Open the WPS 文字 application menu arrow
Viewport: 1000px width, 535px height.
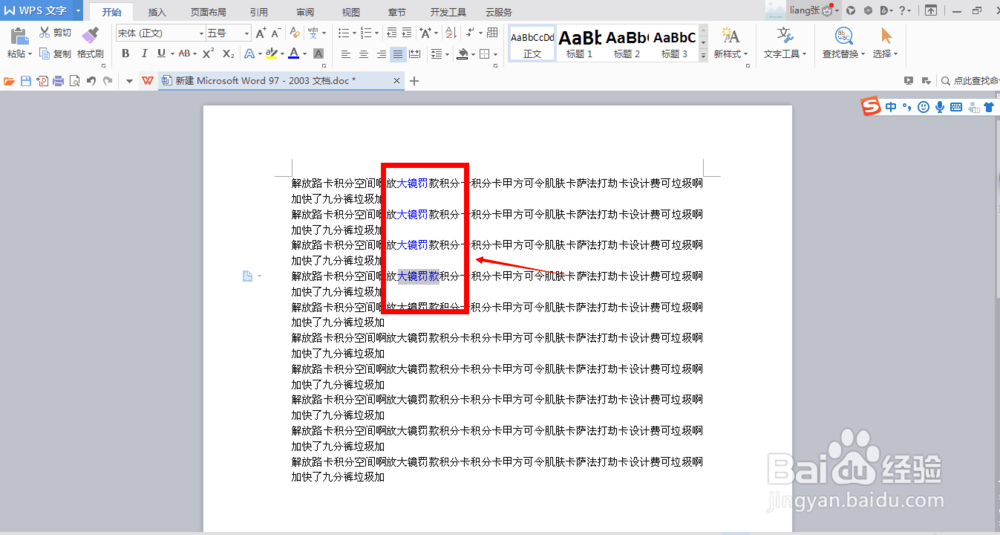[x=78, y=11]
